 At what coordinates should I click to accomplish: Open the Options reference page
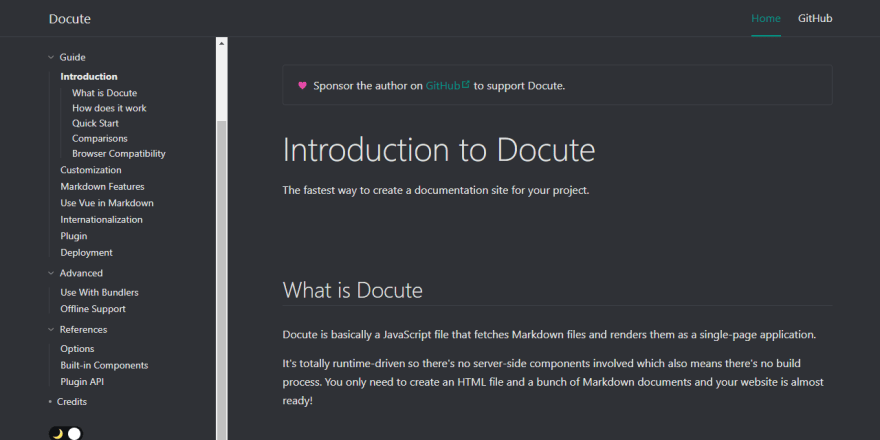(77, 349)
